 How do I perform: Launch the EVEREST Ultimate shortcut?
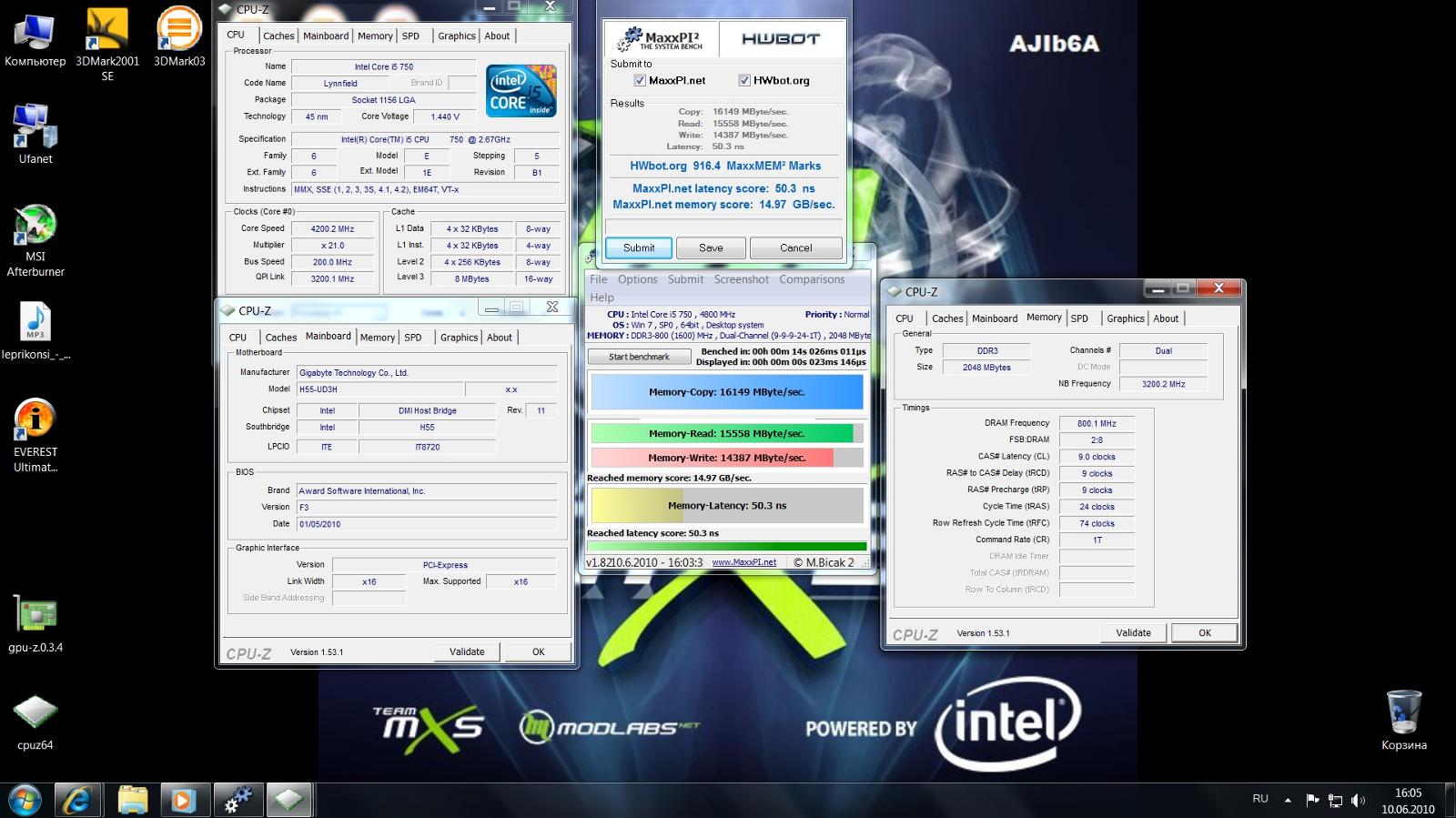click(35, 436)
